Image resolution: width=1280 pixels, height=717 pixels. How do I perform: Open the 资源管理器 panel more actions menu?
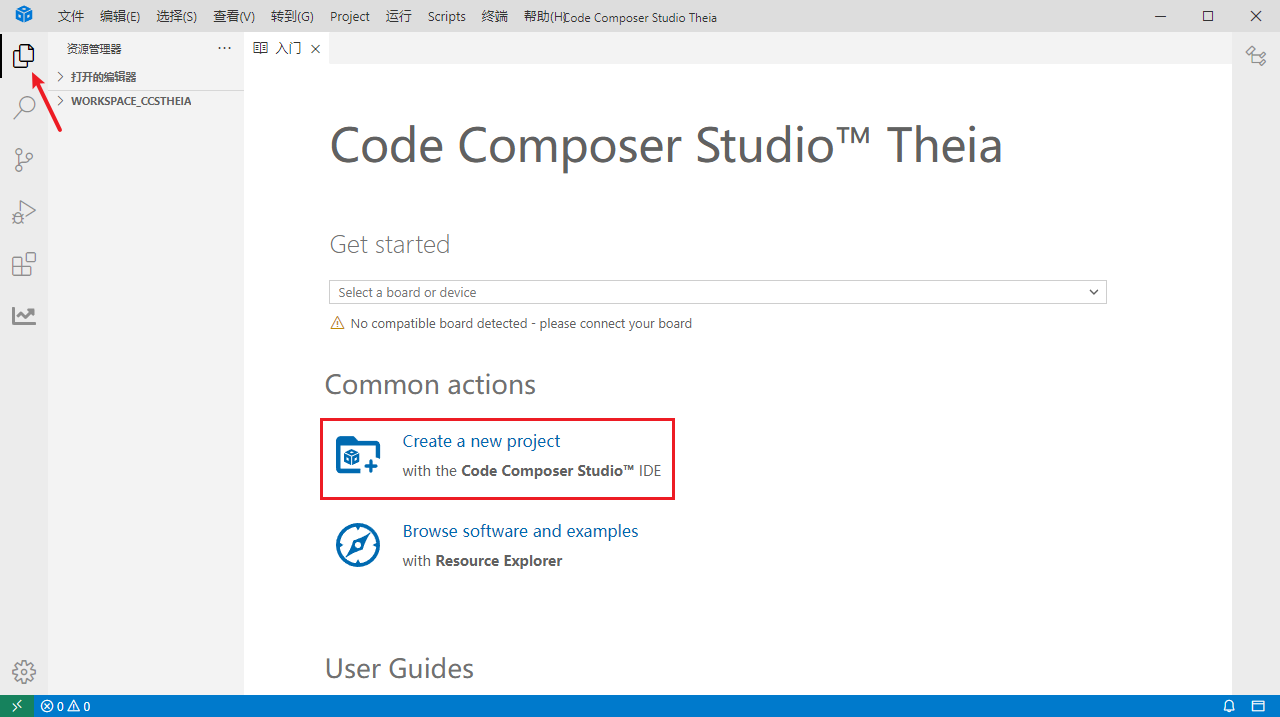(224, 48)
